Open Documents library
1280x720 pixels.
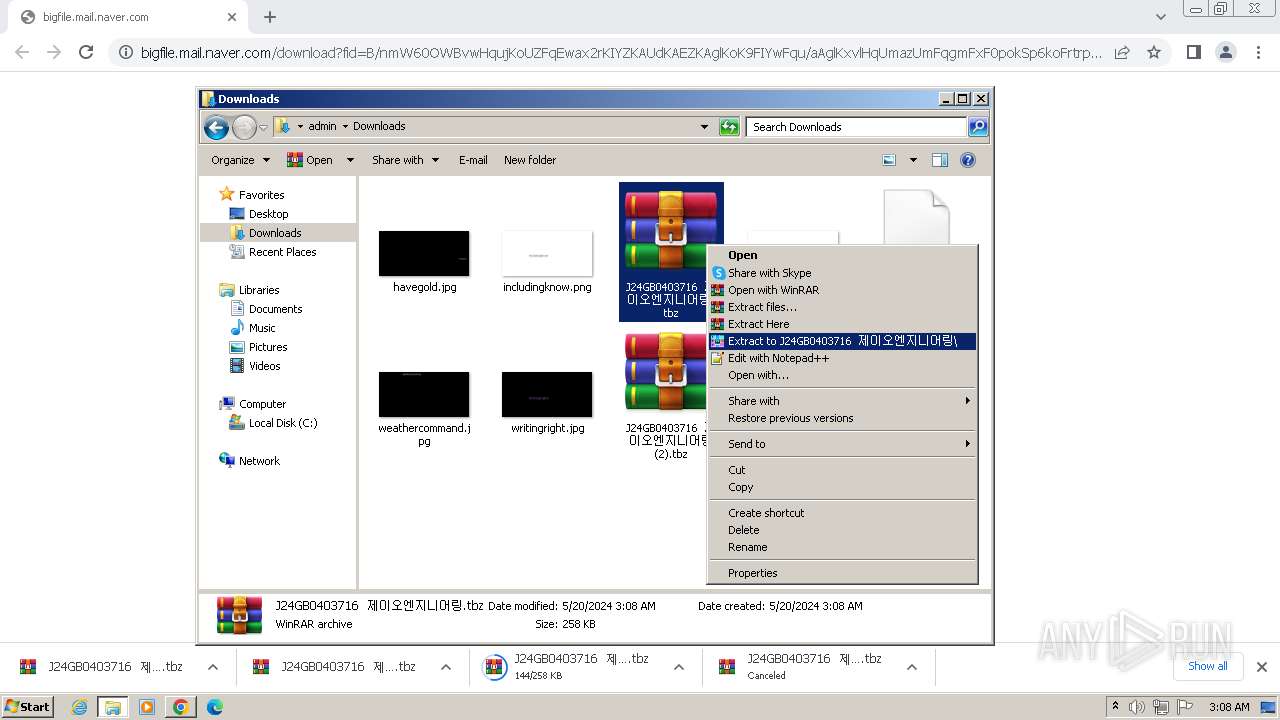[x=275, y=309]
